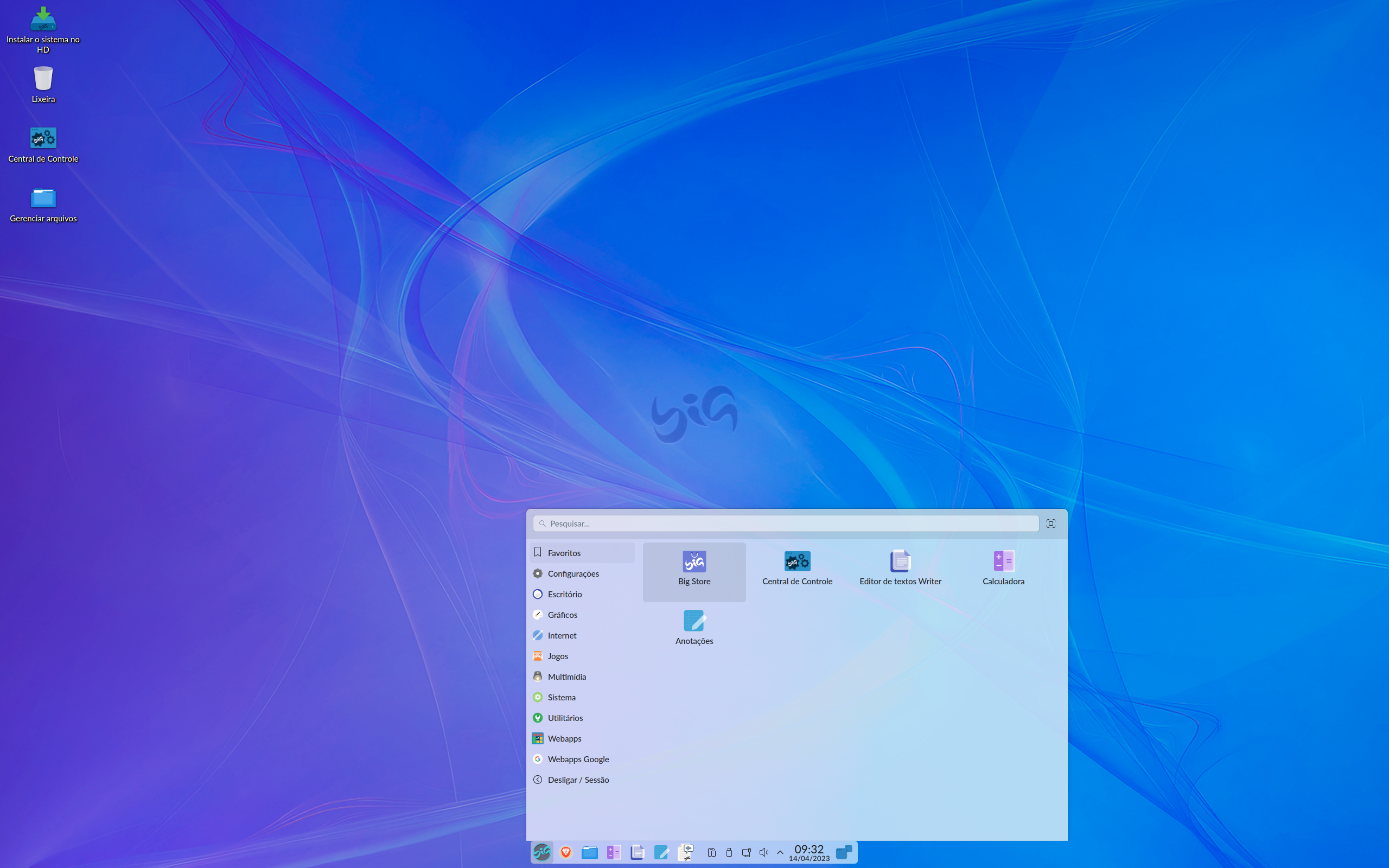The height and width of the screenshot is (868, 1389).
Task: Open Writer document icon in the taskbar
Action: point(637,852)
